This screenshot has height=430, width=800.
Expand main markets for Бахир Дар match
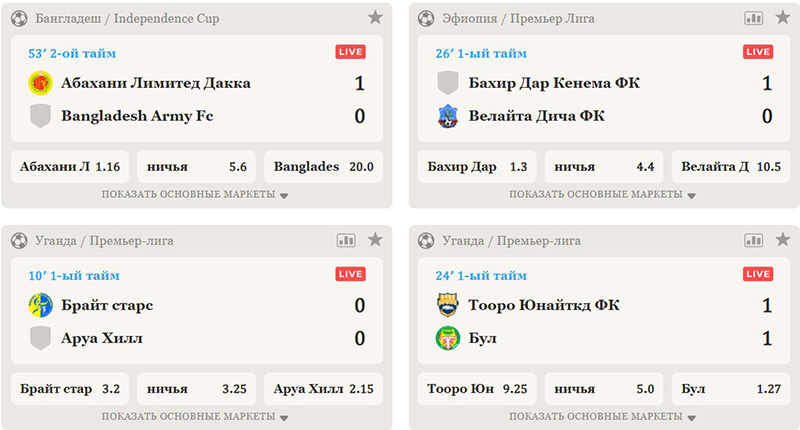click(x=602, y=194)
